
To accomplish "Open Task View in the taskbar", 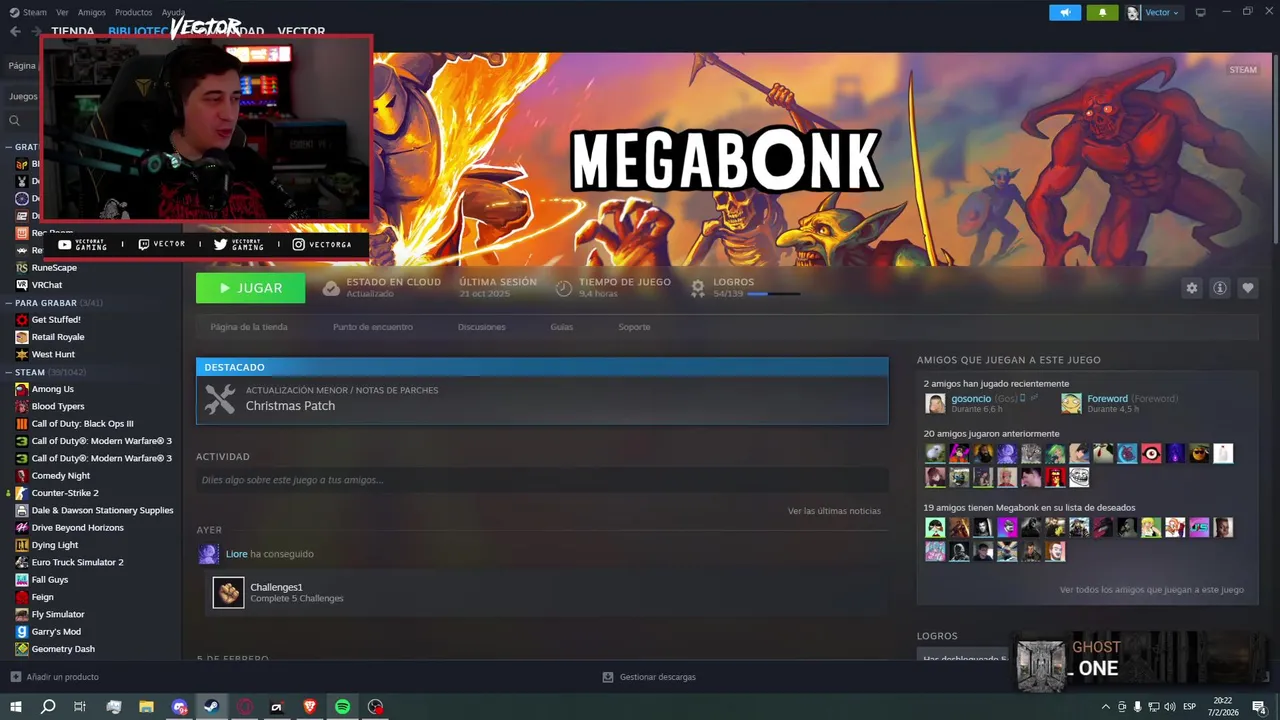I will (80, 707).
